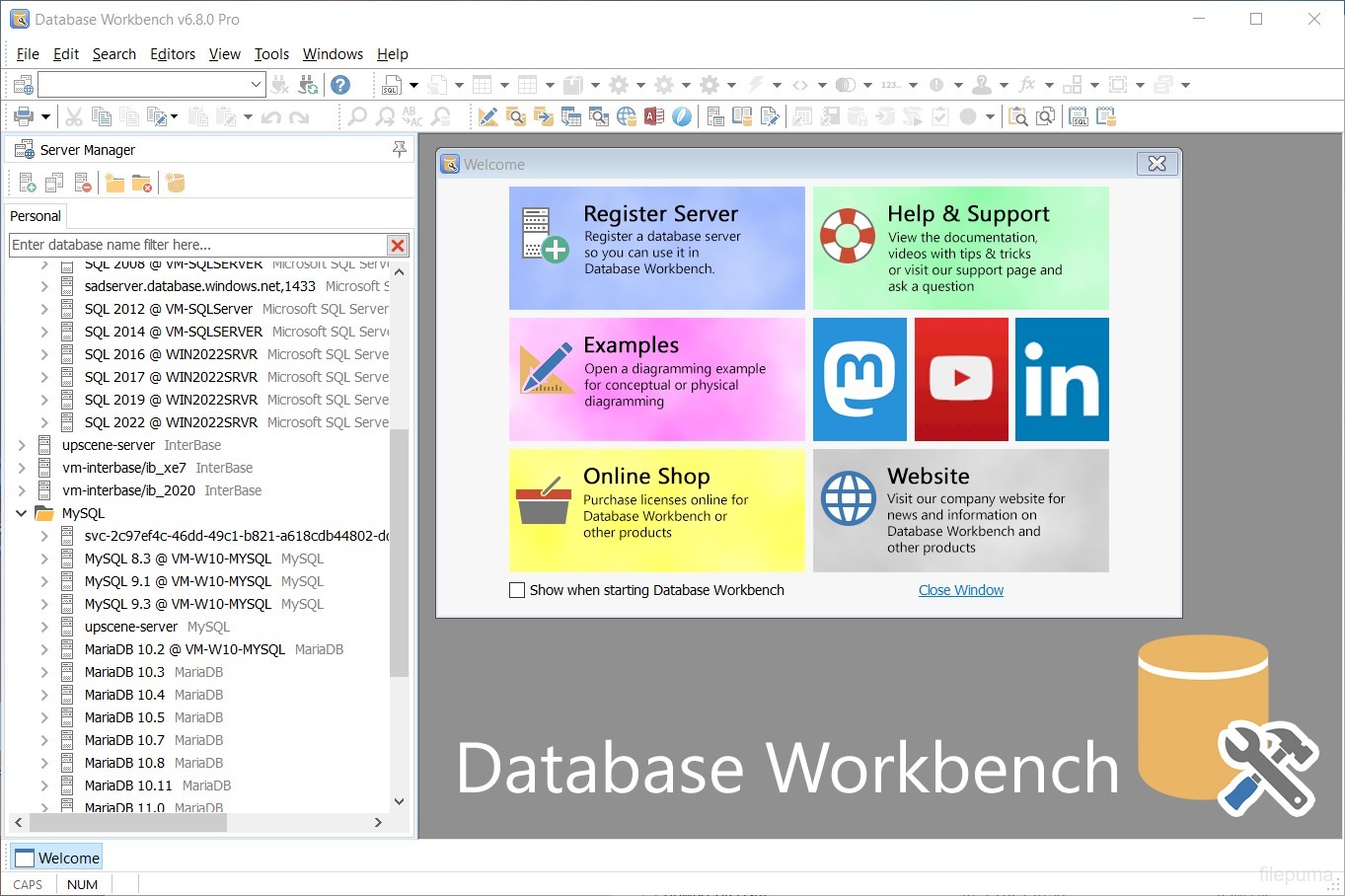Click the Register Server icon in Server Manager toolbar
This screenshot has width=1345, height=896.
(27, 184)
